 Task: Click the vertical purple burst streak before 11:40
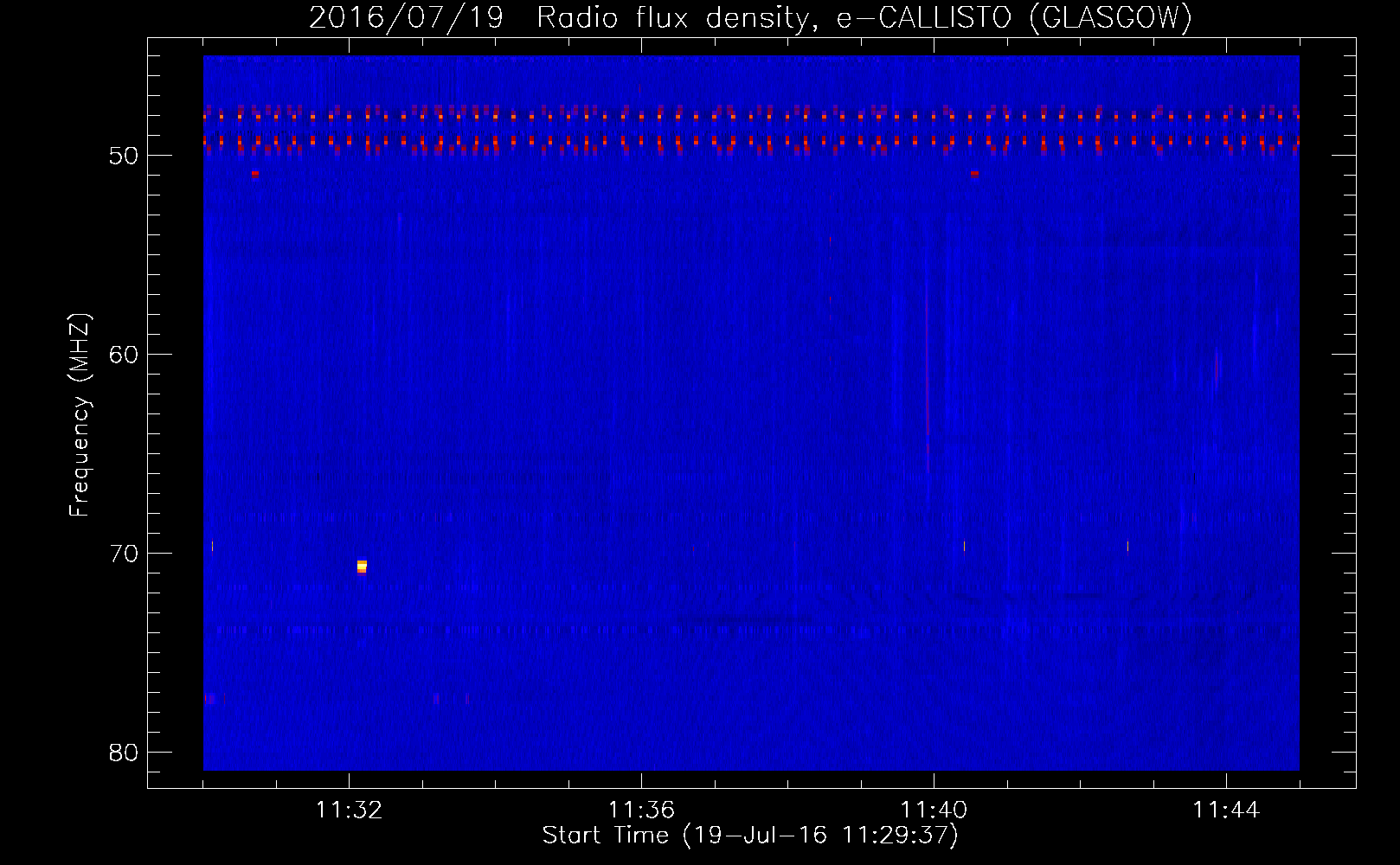click(x=927, y=376)
